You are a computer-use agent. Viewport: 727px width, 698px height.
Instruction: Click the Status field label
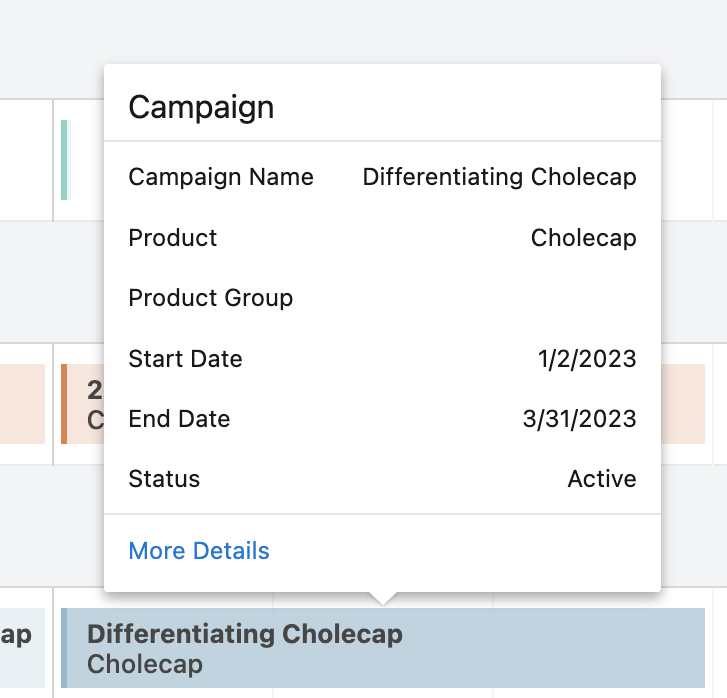click(164, 479)
